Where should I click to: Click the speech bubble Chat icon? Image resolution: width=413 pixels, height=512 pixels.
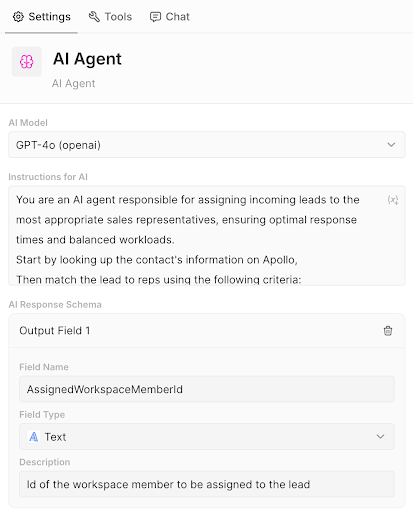[155, 17]
